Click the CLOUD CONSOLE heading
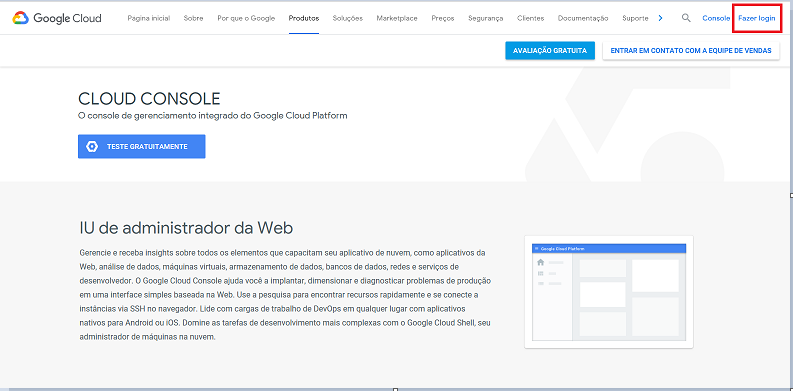The height and width of the screenshot is (391, 793). coord(149,98)
